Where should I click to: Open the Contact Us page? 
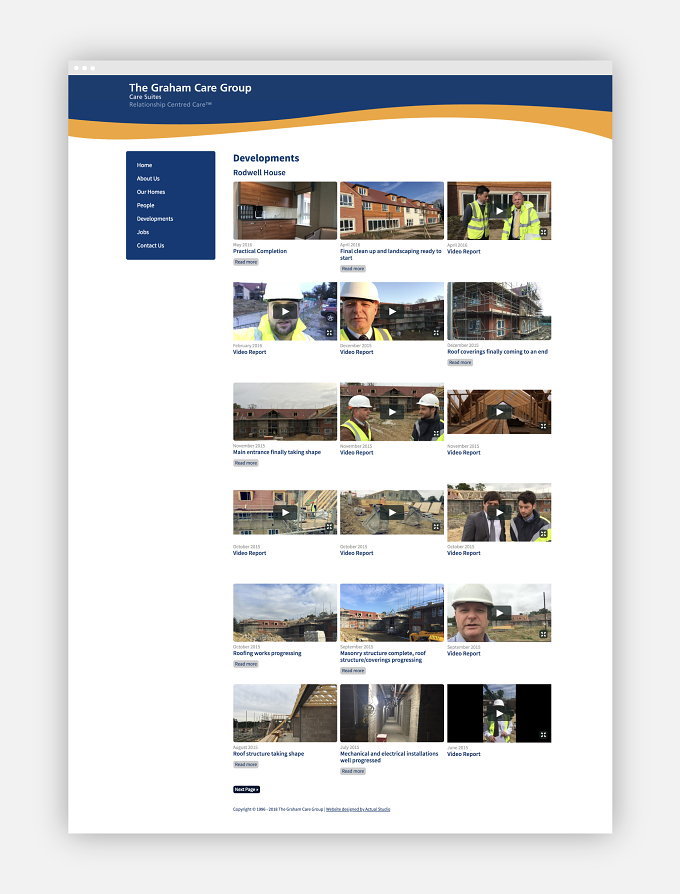[150, 245]
